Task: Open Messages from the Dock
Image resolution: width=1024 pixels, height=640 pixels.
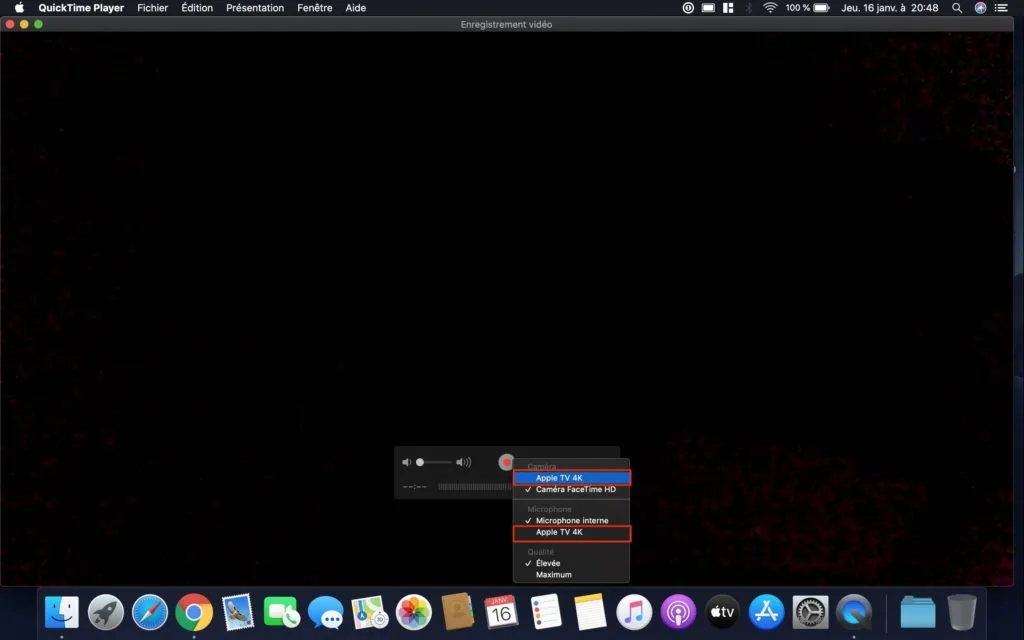Action: click(x=326, y=613)
